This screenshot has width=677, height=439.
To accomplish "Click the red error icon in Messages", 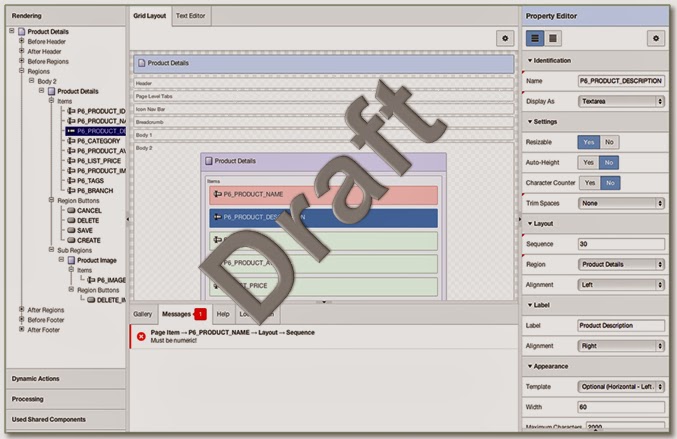I will coord(141,336).
